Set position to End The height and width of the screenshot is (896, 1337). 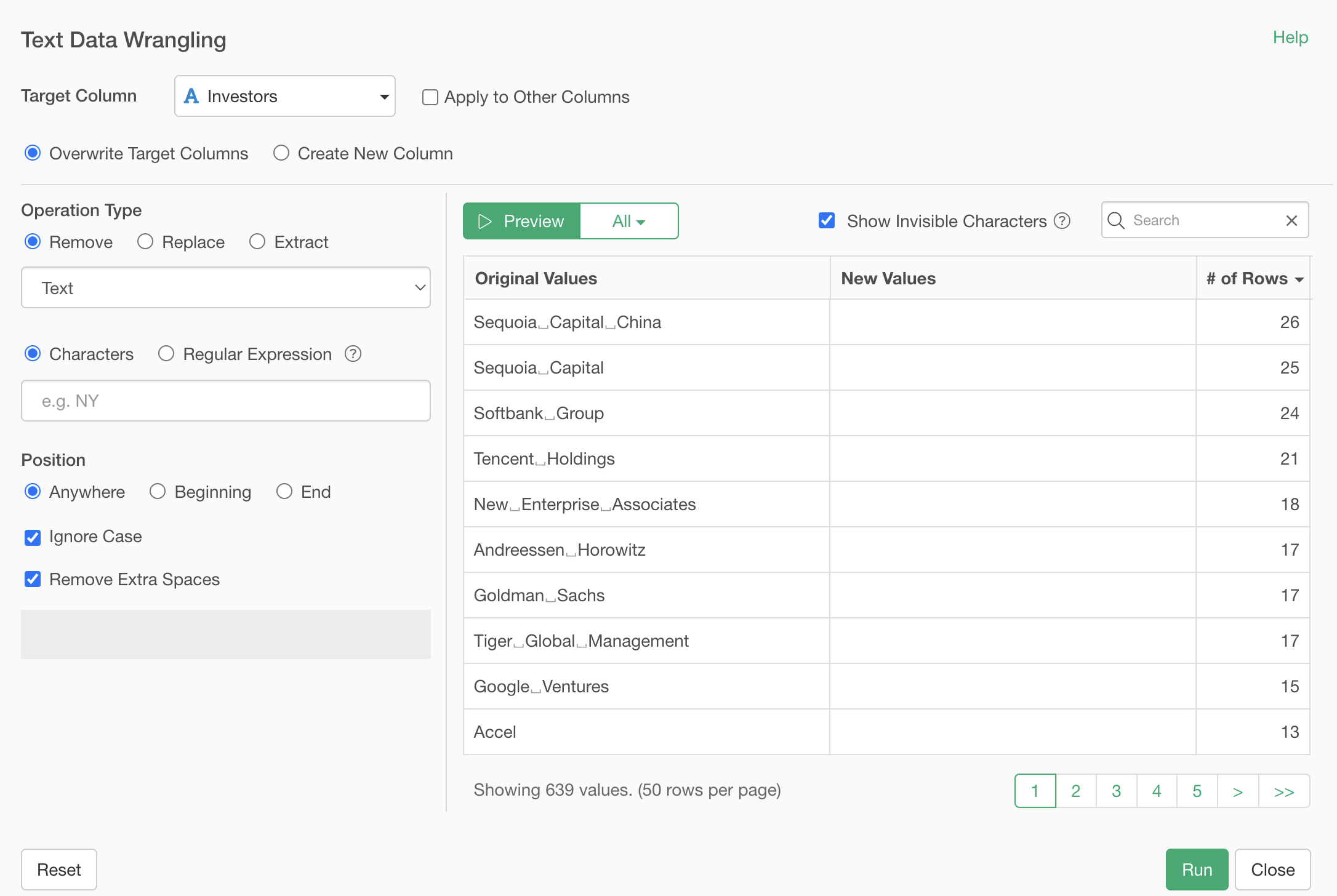point(284,491)
